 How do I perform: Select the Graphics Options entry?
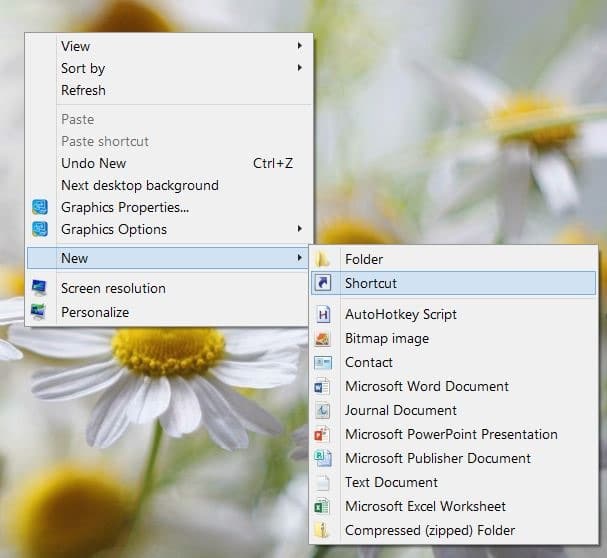[x=169, y=229]
